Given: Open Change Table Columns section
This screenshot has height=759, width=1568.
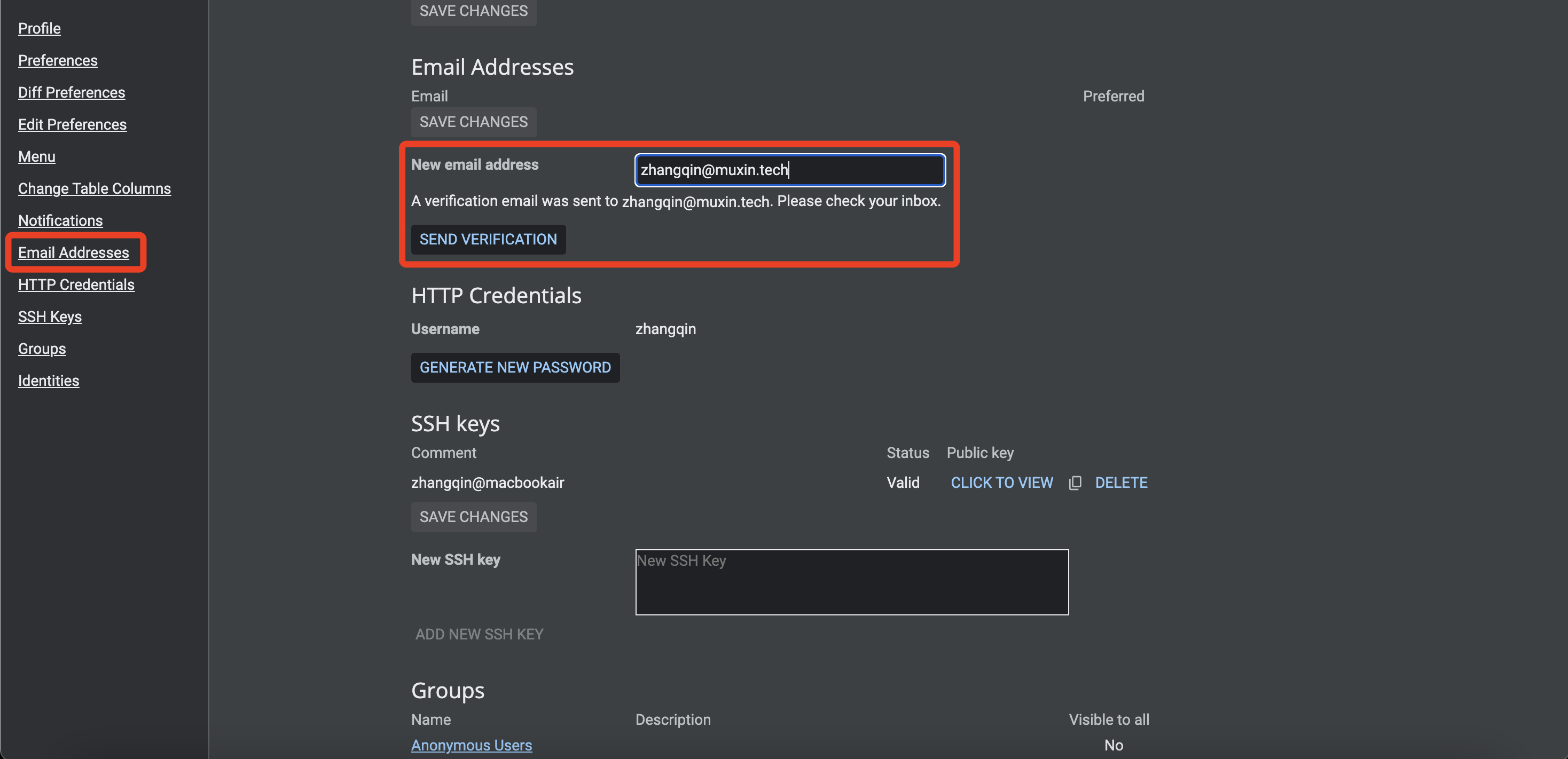Looking at the screenshot, I should [x=95, y=188].
